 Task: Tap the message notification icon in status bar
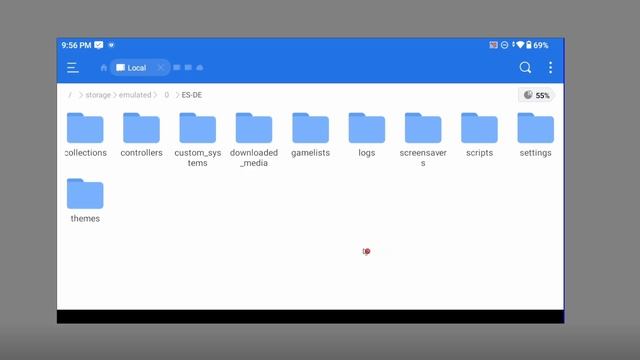coord(99,45)
